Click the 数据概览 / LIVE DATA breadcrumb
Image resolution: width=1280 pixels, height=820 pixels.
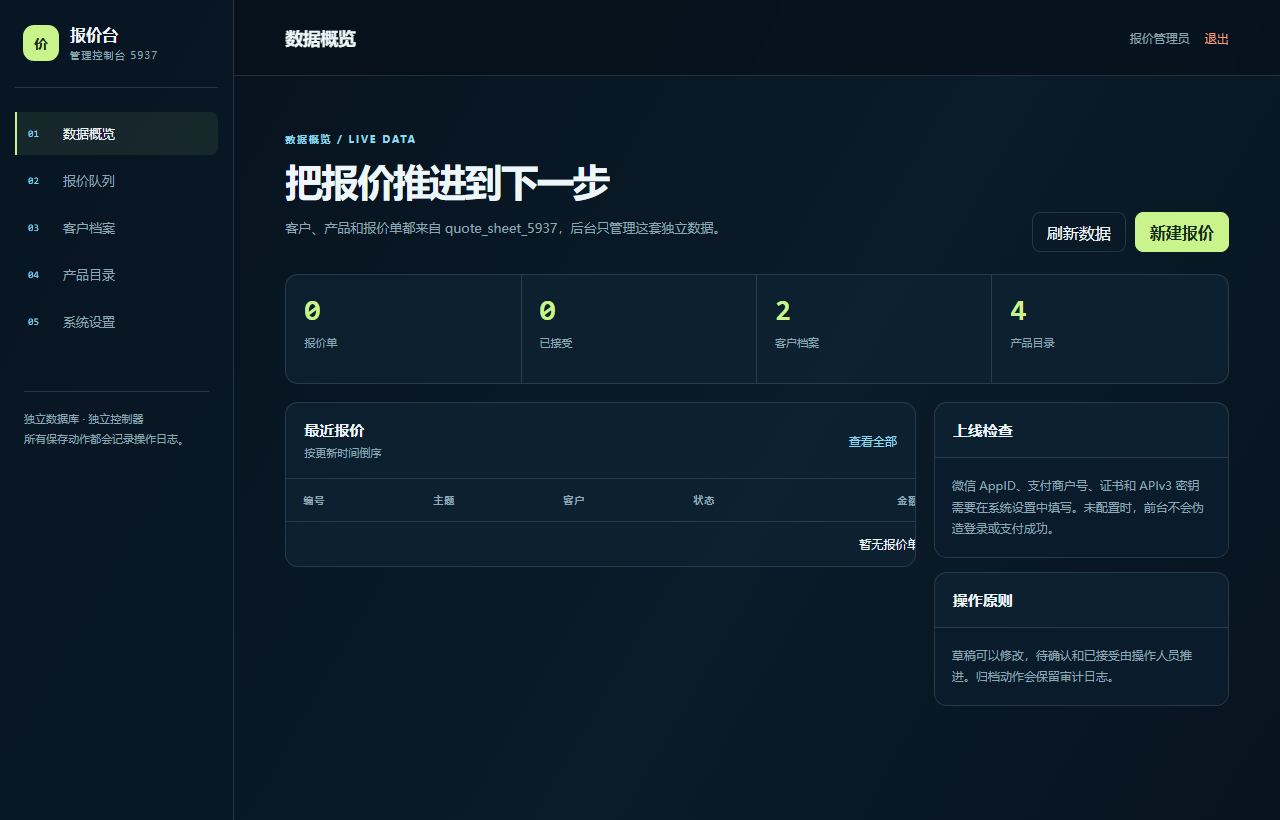pyautogui.click(x=350, y=139)
